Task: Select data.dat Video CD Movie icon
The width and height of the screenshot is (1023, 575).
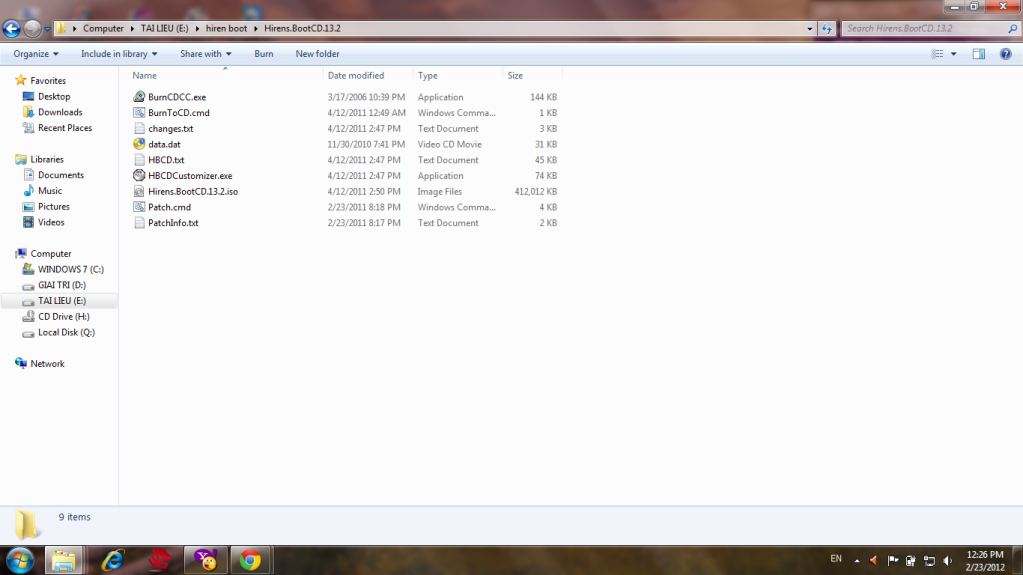Action: pyautogui.click(x=139, y=144)
